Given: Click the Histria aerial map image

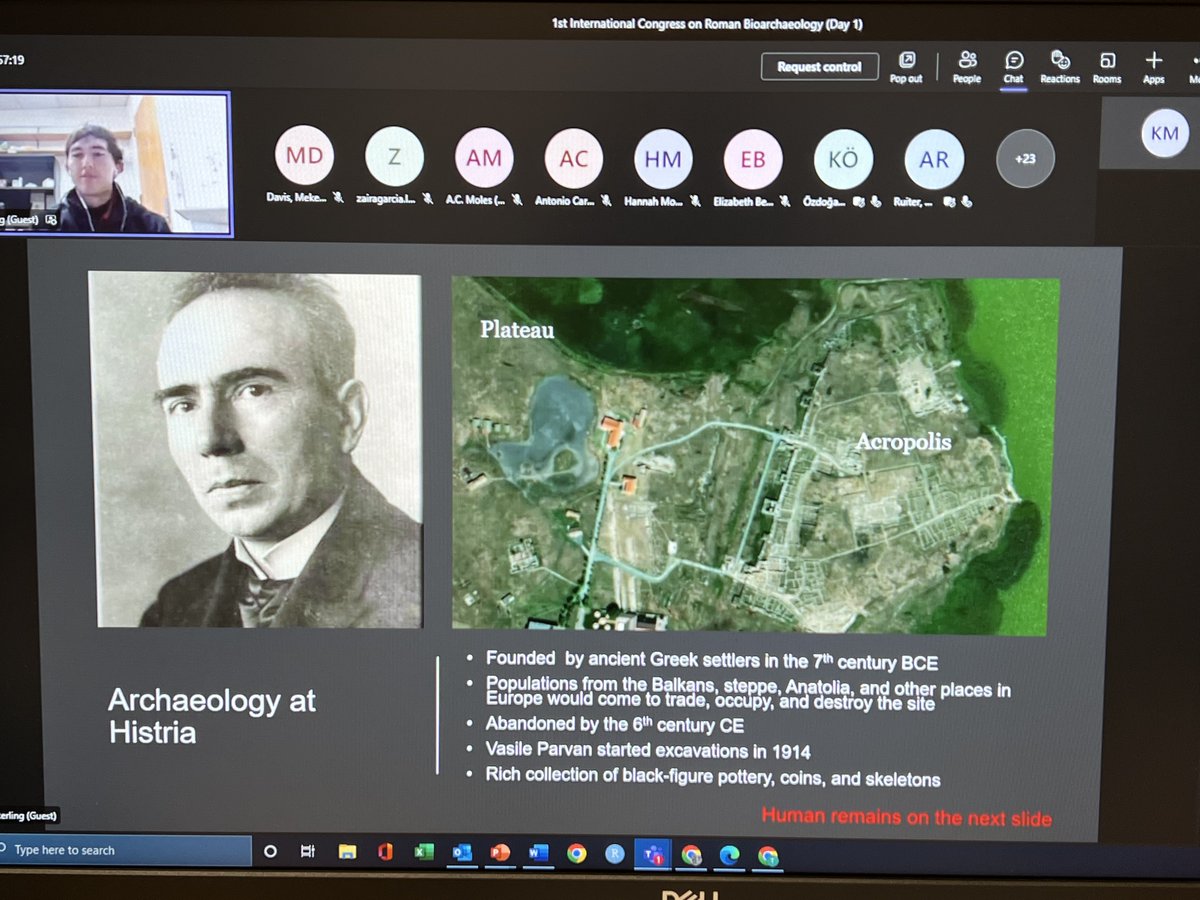Looking at the screenshot, I should coord(755,456).
